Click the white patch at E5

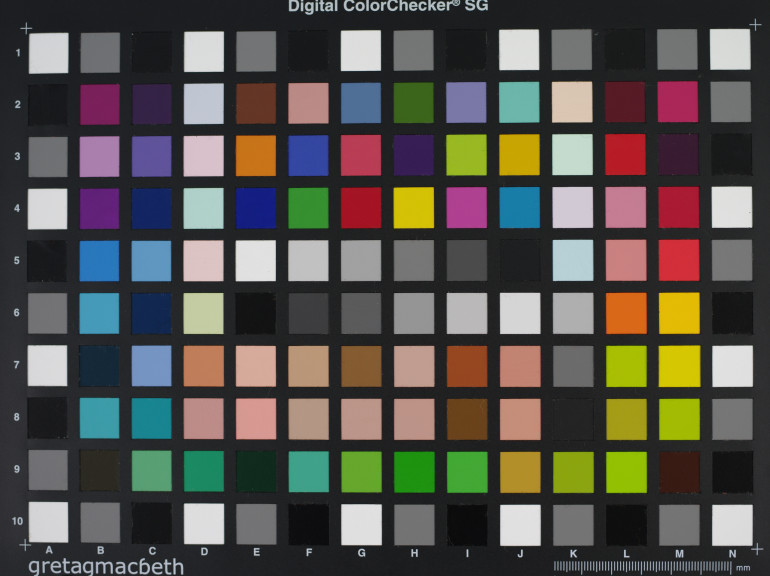coord(255,260)
